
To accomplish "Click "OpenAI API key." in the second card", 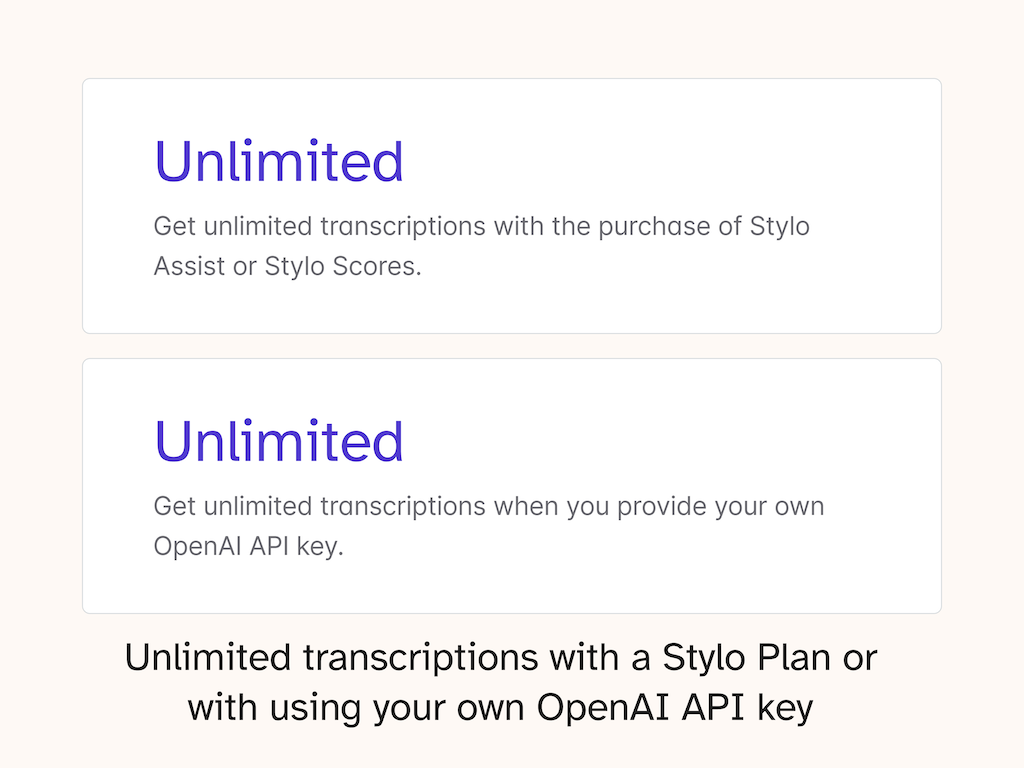I will pyautogui.click(x=248, y=547).
